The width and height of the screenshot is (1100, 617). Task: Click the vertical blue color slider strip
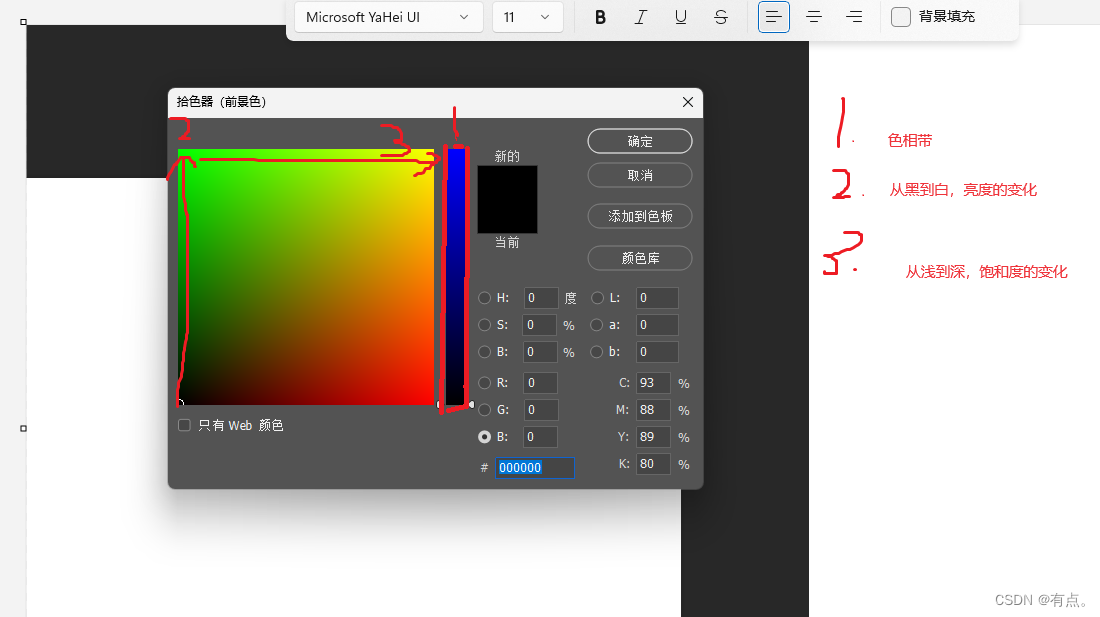pyautogui.click(x=456, y=277)
